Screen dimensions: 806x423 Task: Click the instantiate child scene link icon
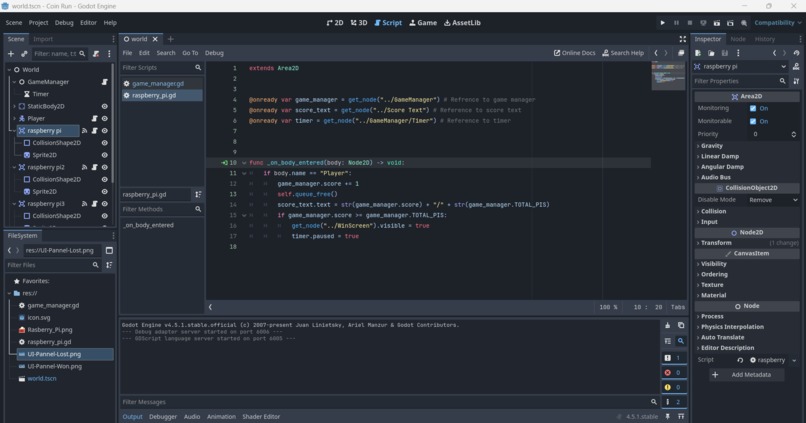[24, 53]
